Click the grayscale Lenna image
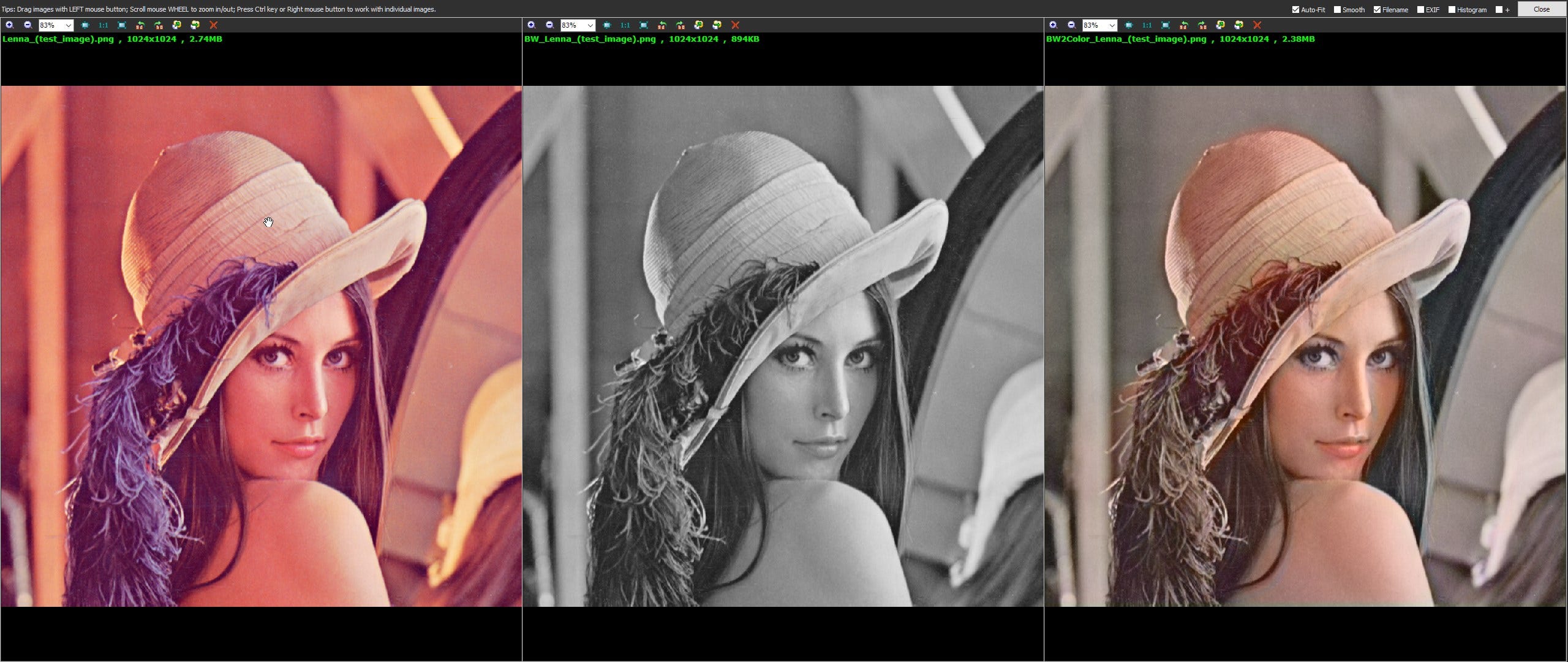This screenshot has height=662, width=1568. [783, 346]
